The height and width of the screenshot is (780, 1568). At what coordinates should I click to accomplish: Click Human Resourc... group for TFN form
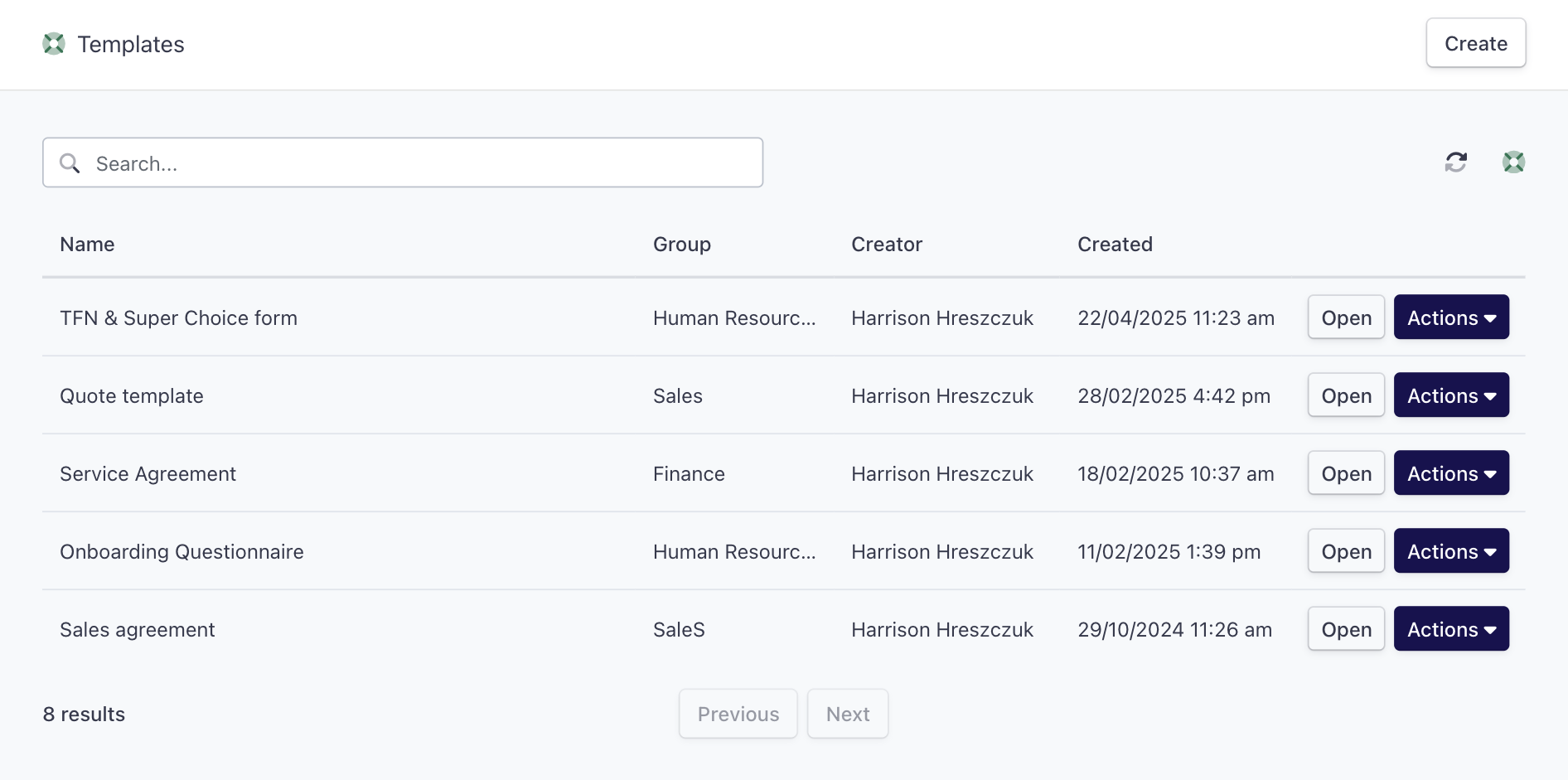coord(734,318)
